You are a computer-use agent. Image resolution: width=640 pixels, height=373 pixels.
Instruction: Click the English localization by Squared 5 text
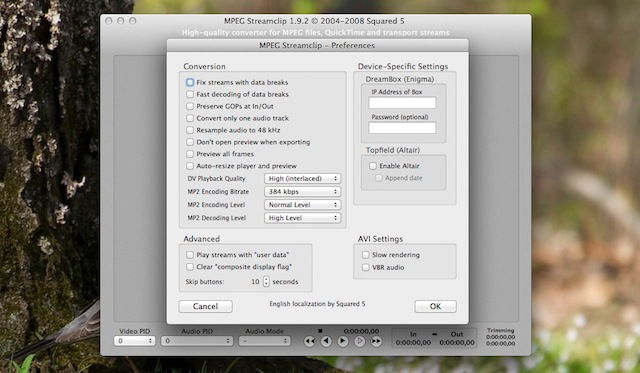317,304
